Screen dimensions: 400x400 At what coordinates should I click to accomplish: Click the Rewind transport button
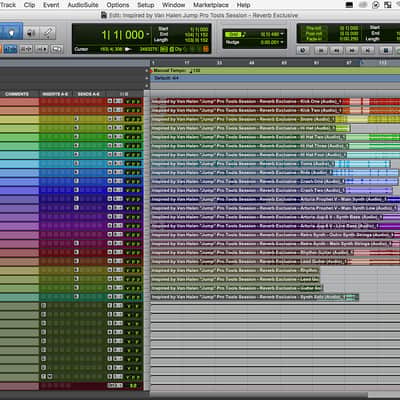337,50
